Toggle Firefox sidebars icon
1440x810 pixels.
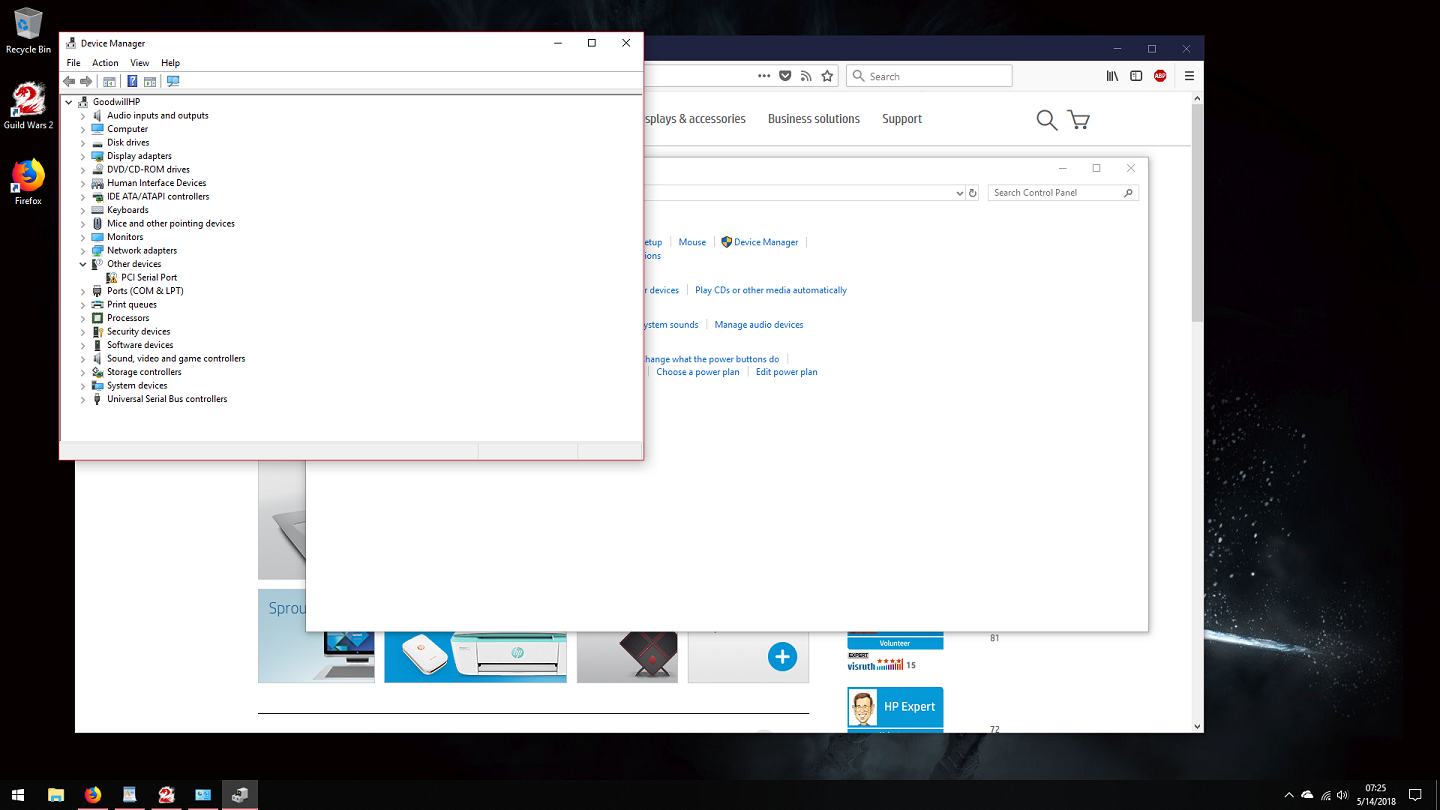(x=1136, y=76)
